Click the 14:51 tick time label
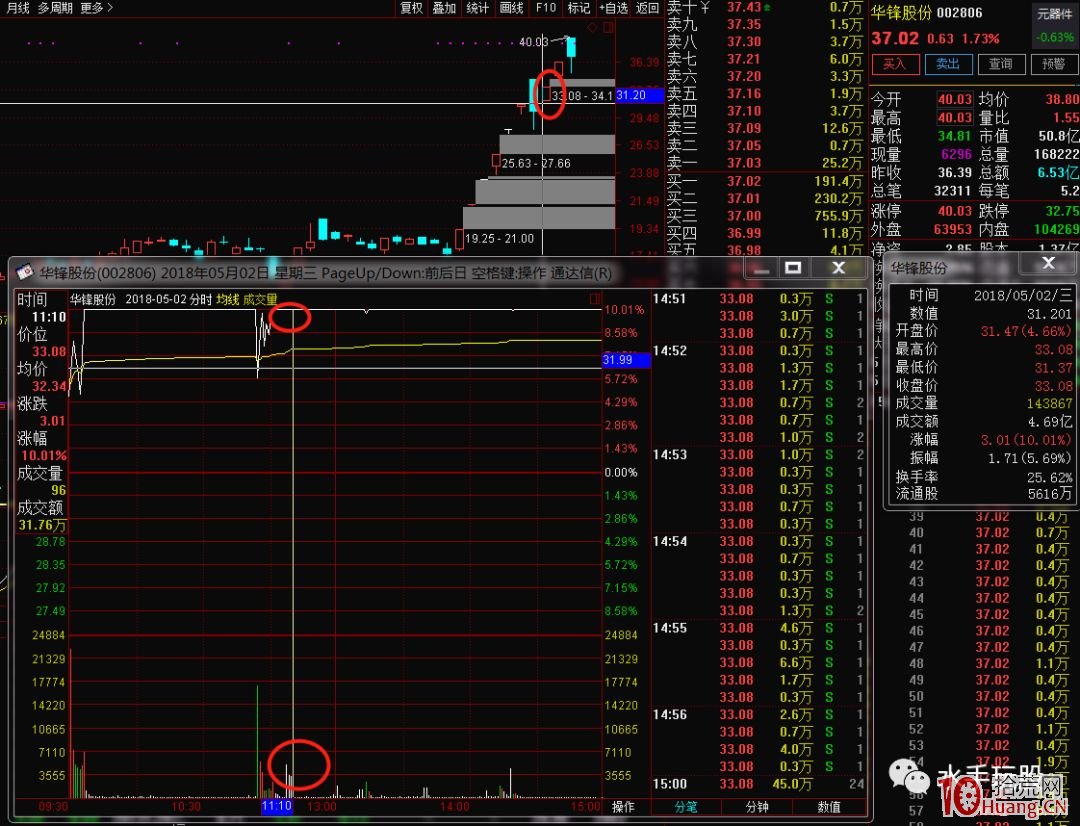Viewport: 1080px width, 826px height. tap(669, 299)
